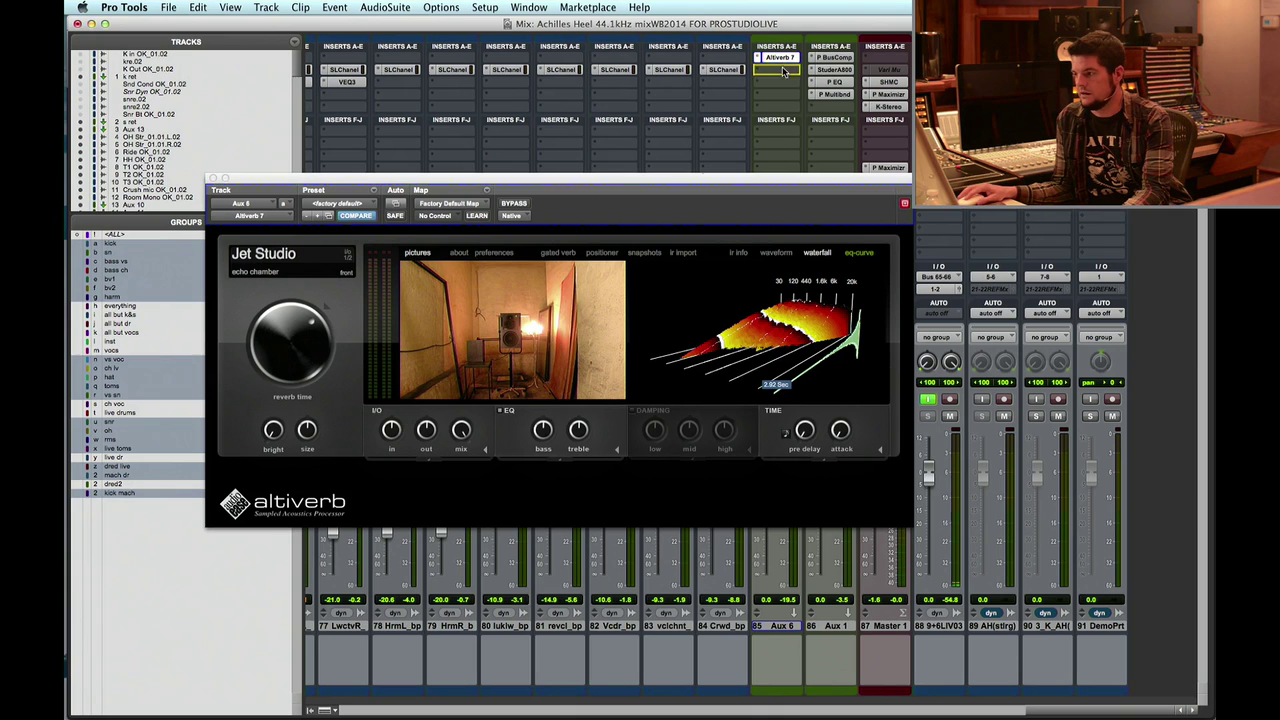This screenshot has width=1280, height=720.
Task: Open the Setup menu
Action: (x=485, y=7)
